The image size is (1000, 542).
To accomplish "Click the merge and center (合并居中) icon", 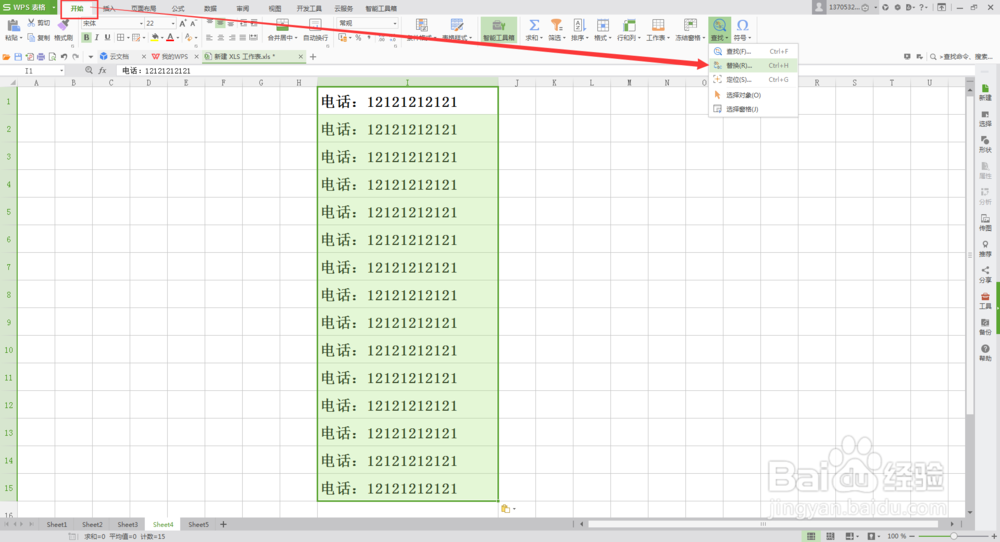I will click(281, 25).
